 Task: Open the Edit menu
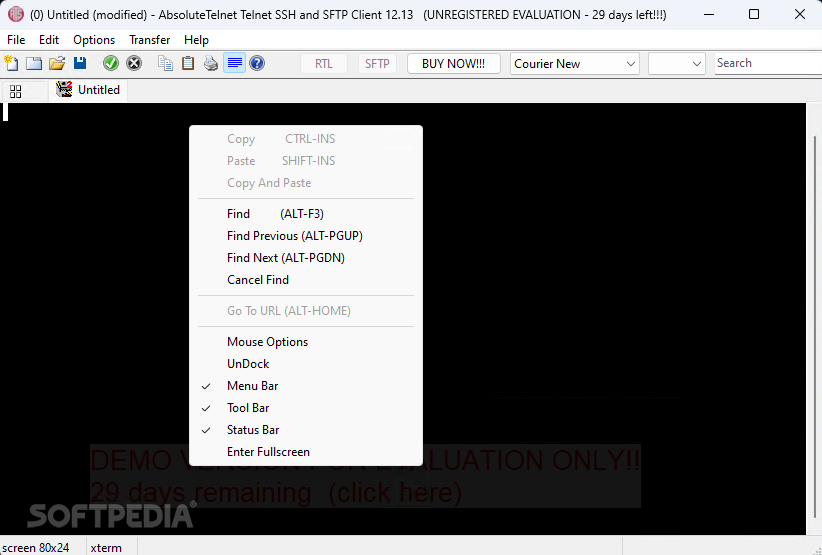coord(49,40)
